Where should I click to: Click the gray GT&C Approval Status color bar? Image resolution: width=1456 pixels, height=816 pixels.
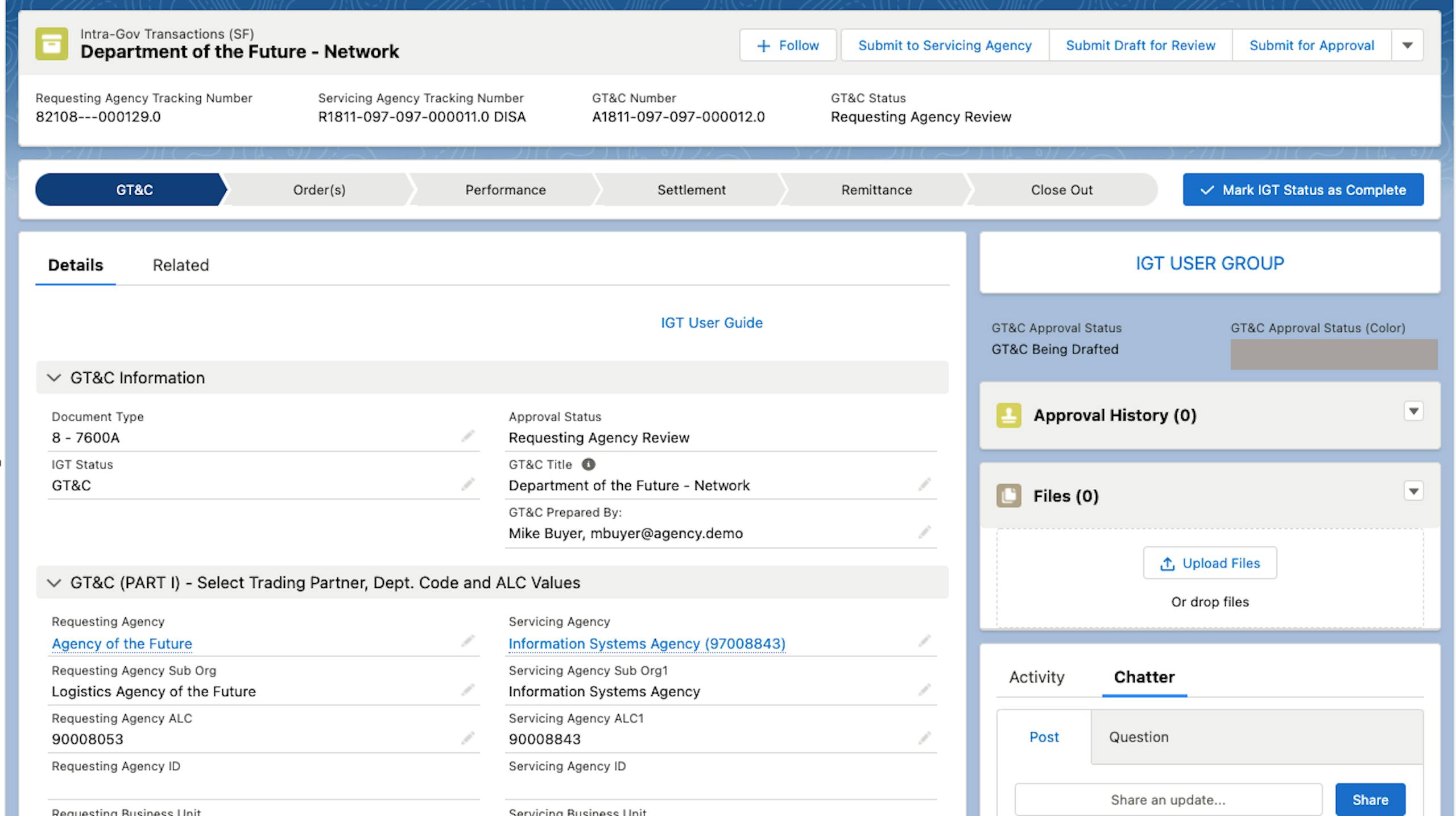(1333, 355)
